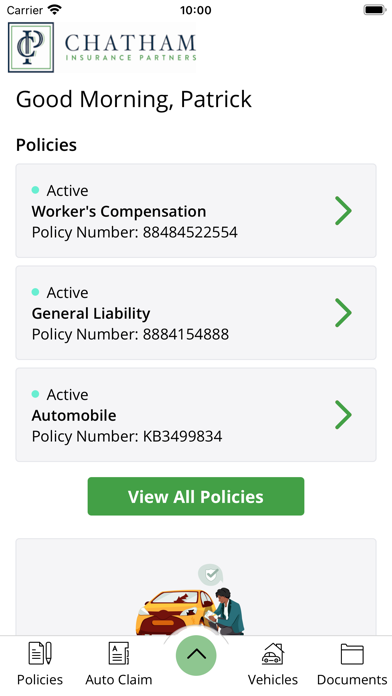
Task: Tap the Auto Claim document icon
Action: click(119, 653)
